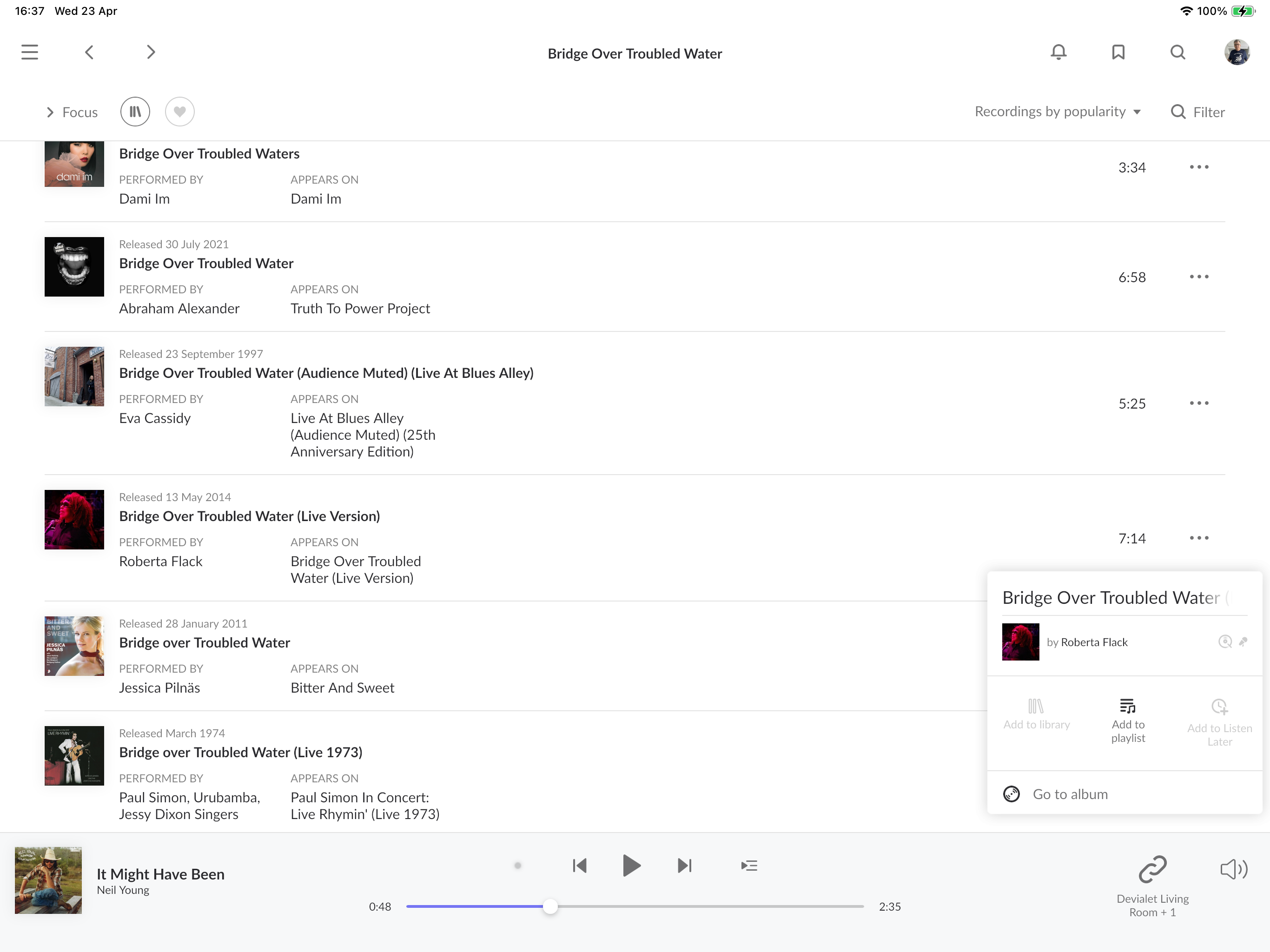Open the Neil Young now-playing album art
The image size is (1270, 952).
48,880
